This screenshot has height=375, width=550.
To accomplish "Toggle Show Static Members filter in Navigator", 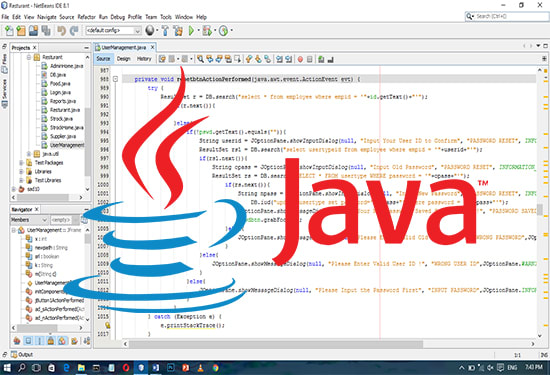I will 39,340.
